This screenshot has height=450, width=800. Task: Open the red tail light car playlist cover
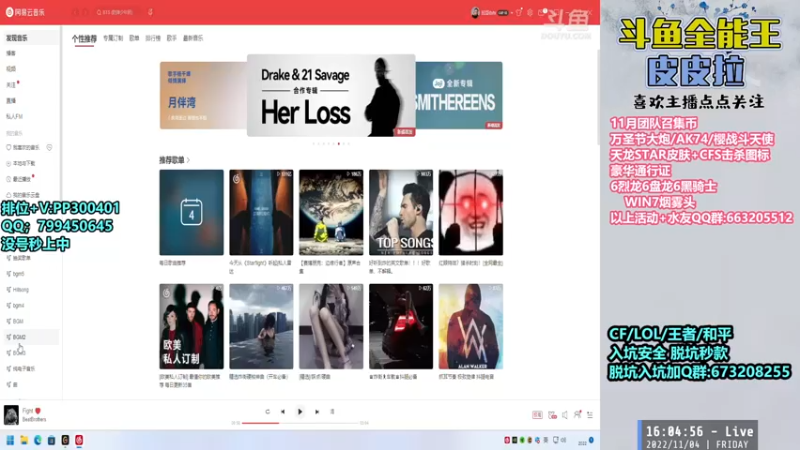(x=401, y=327)
